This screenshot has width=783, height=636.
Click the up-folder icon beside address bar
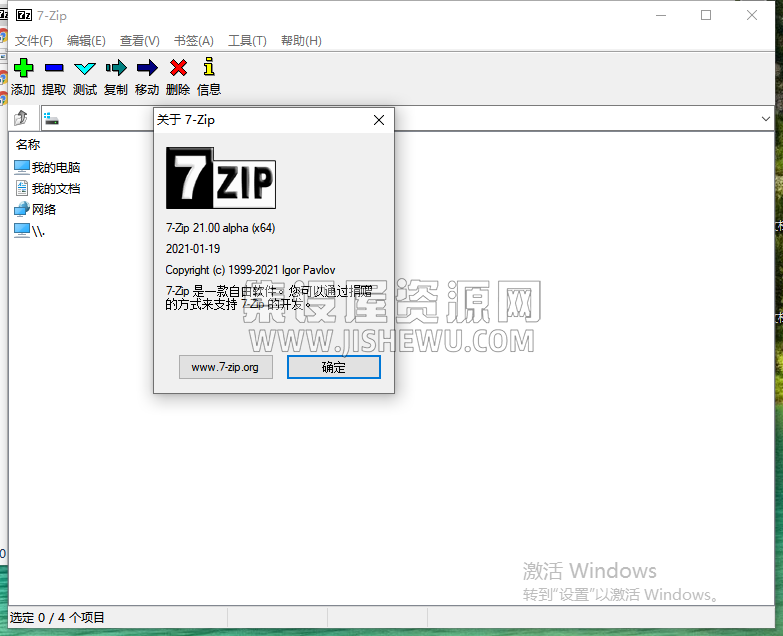pos(21,118)
